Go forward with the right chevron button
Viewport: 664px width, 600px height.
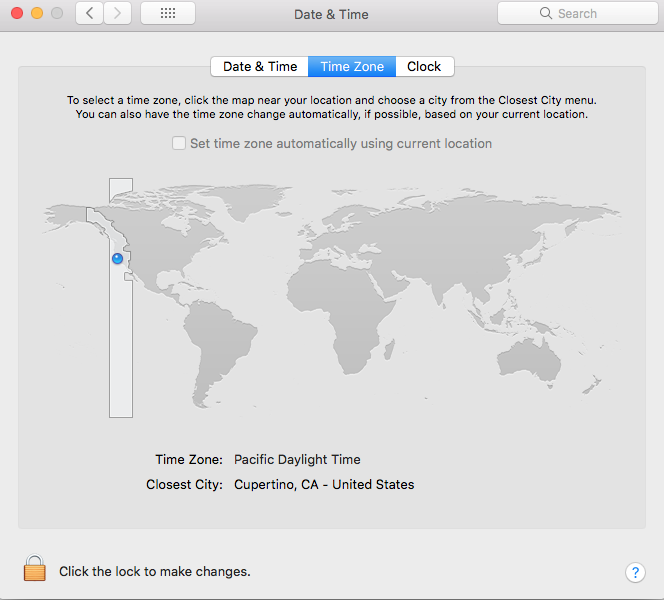click(x=117, y=14)
